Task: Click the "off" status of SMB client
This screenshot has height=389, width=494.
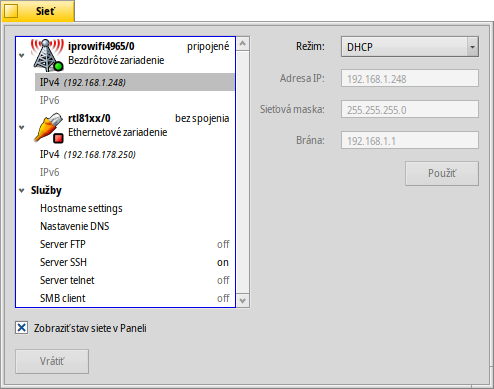Action: (x=223, y=298)
